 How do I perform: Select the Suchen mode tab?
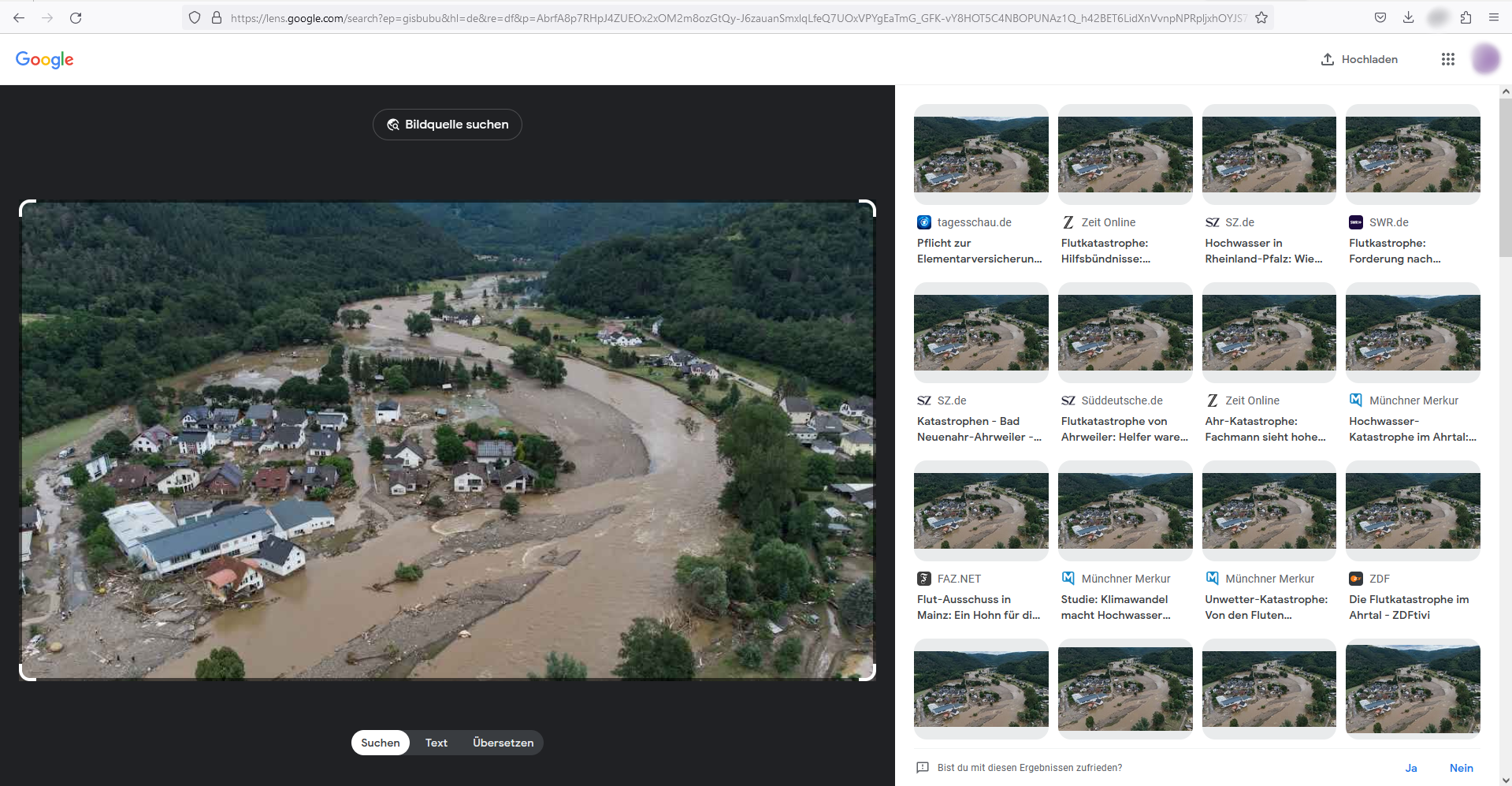click(381, 743)
